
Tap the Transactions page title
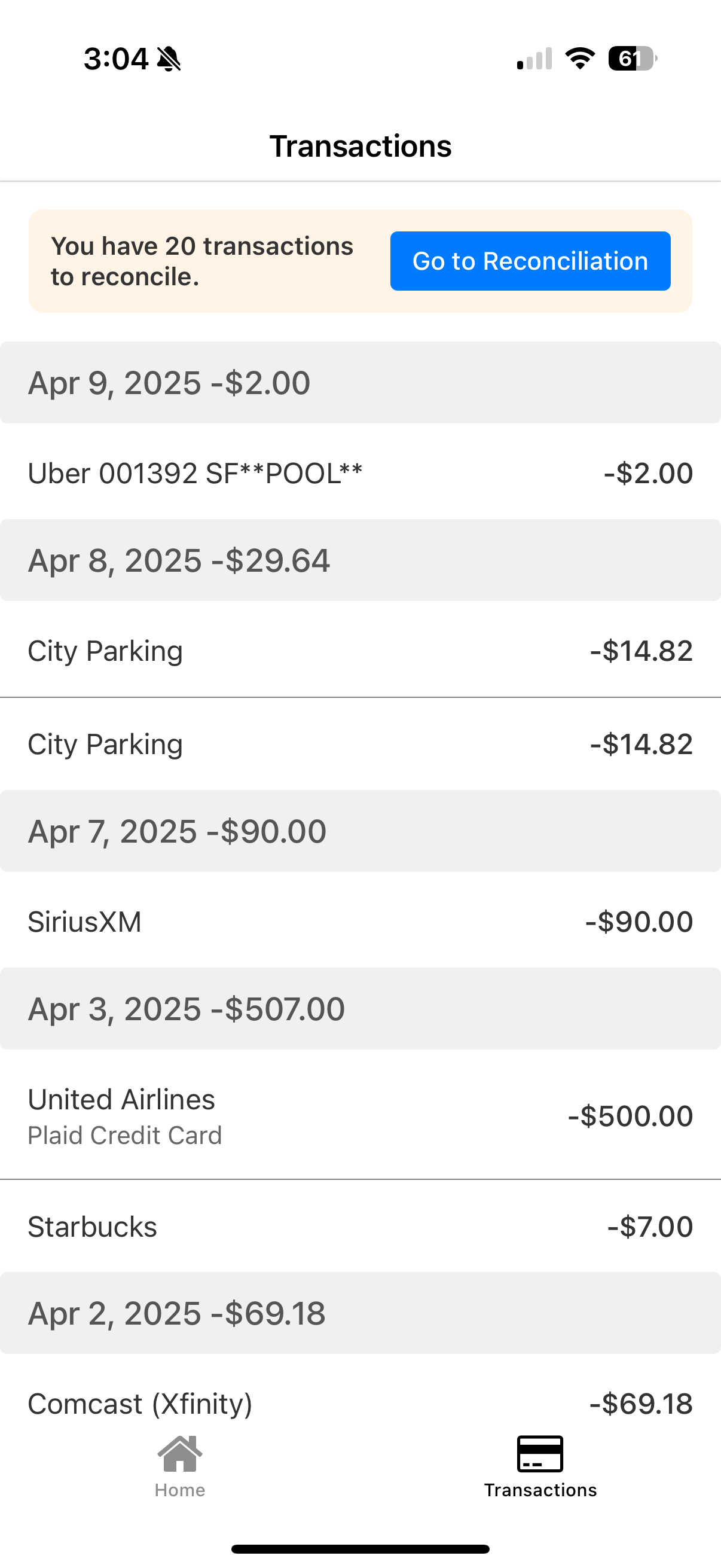pos(360,146)
